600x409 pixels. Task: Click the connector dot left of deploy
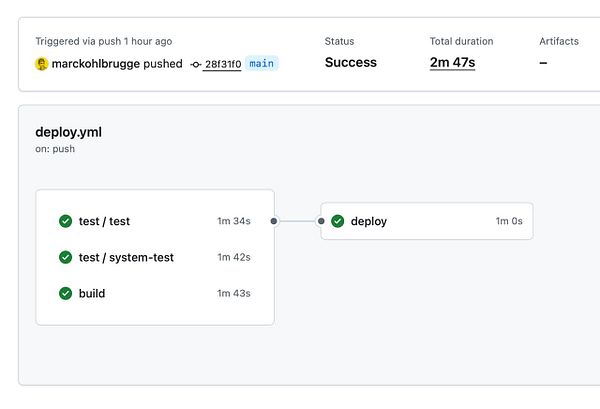(x=321, y=221)
